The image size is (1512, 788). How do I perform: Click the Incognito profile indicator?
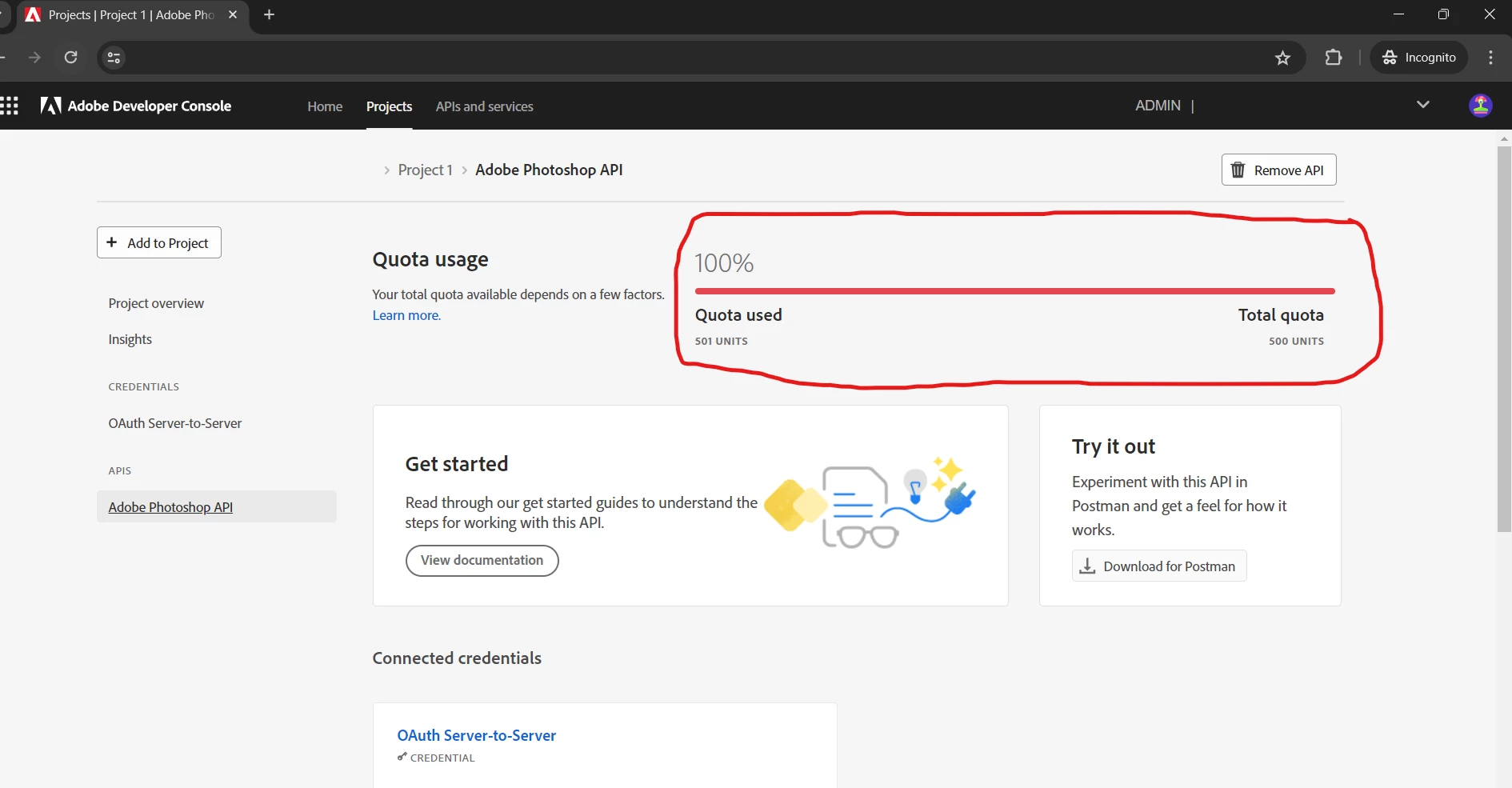1419,58
